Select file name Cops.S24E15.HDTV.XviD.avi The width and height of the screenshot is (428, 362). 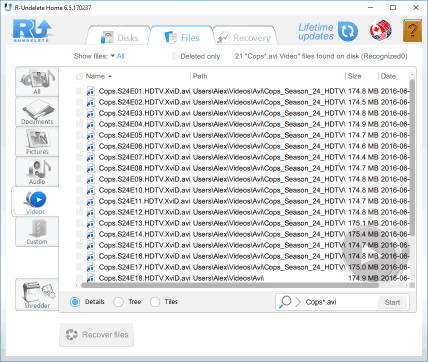click(145, 245)
